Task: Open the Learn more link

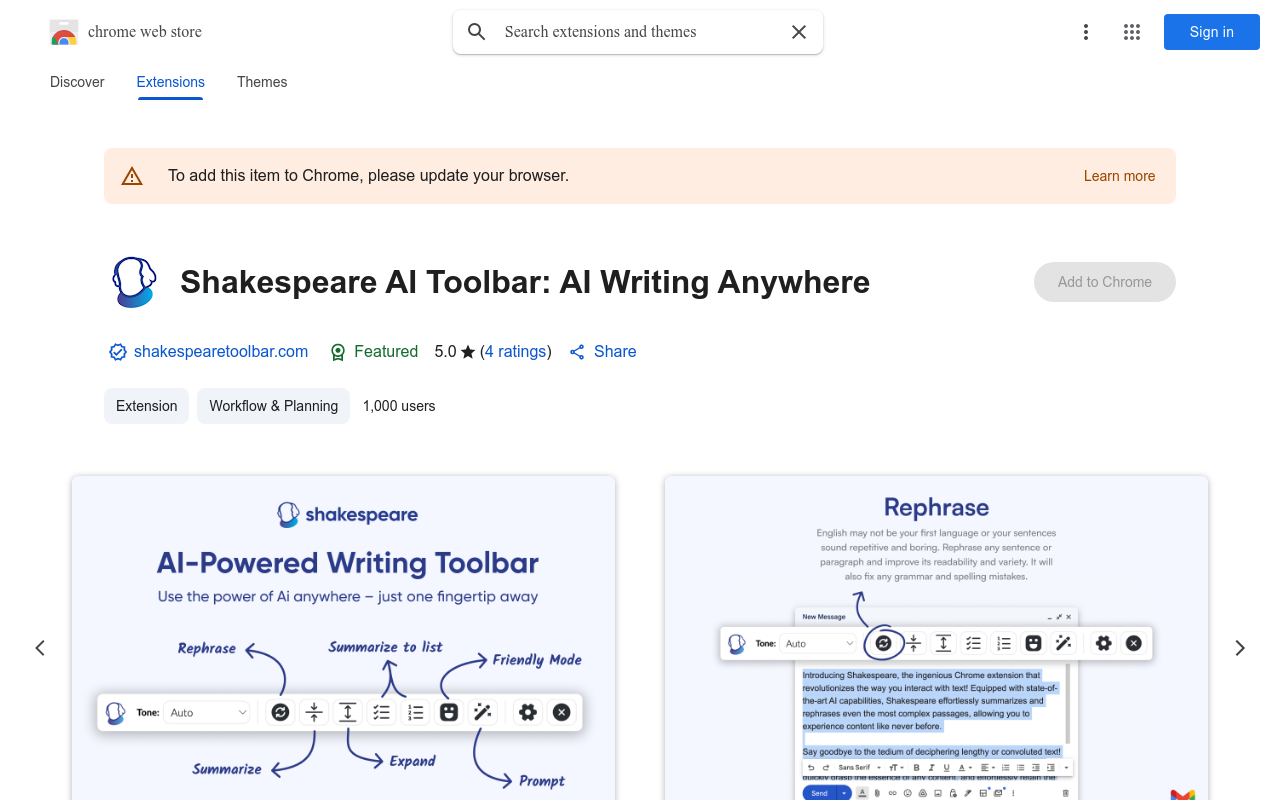Action: [1119, 176]
